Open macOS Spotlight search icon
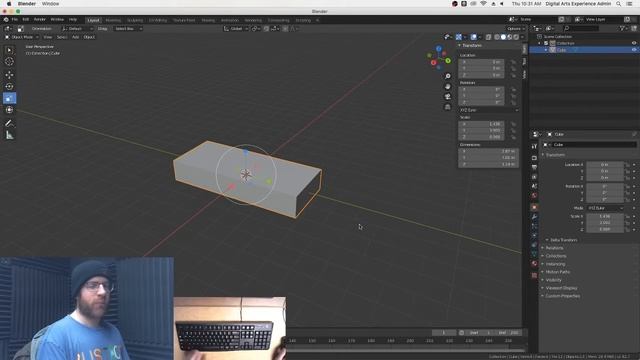The image size is (640, 360). pyautogui.click(x=619, y=4)
